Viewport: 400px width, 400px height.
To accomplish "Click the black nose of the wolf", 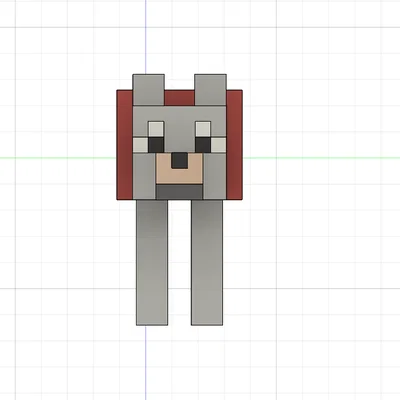I will point(179,160).
